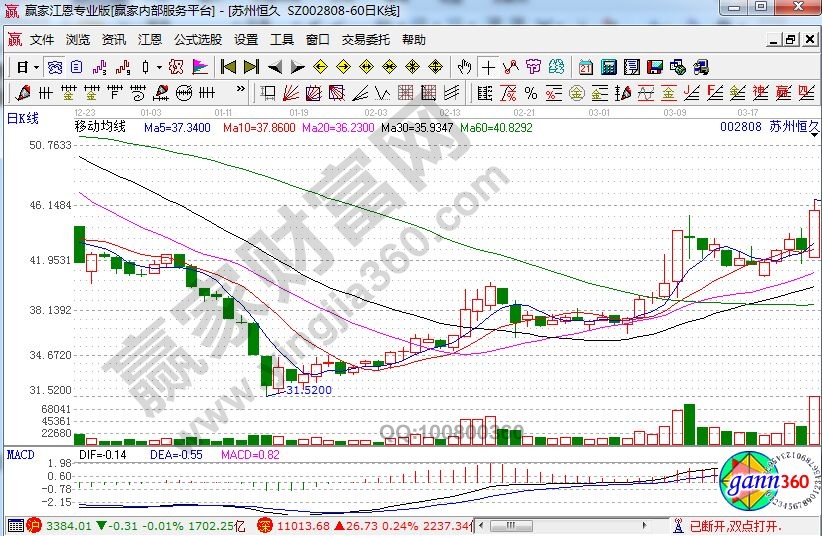Jump to first record arrow icon
Image resolution: width=822 pixels, height=536 pixels.
(x=228, y=67)
